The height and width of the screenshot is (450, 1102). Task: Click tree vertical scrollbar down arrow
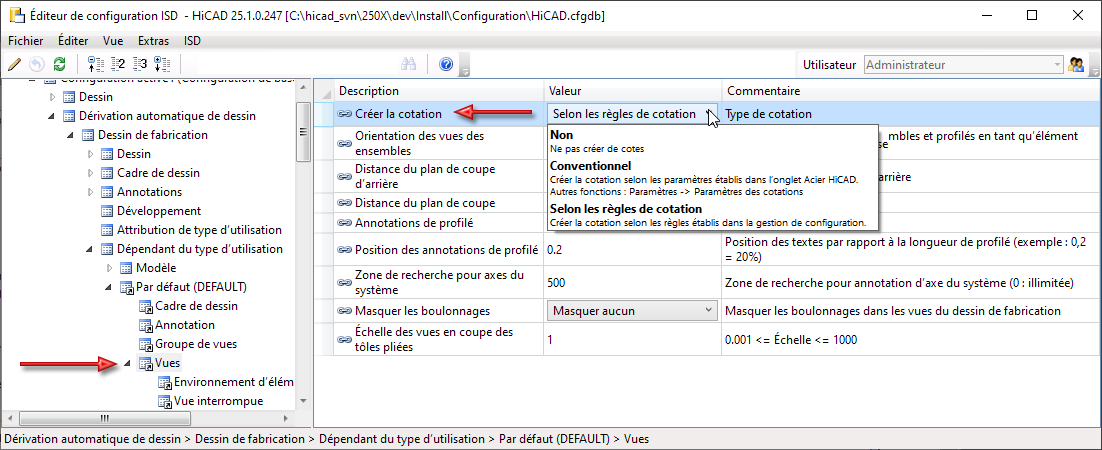(x=303, y=401)
